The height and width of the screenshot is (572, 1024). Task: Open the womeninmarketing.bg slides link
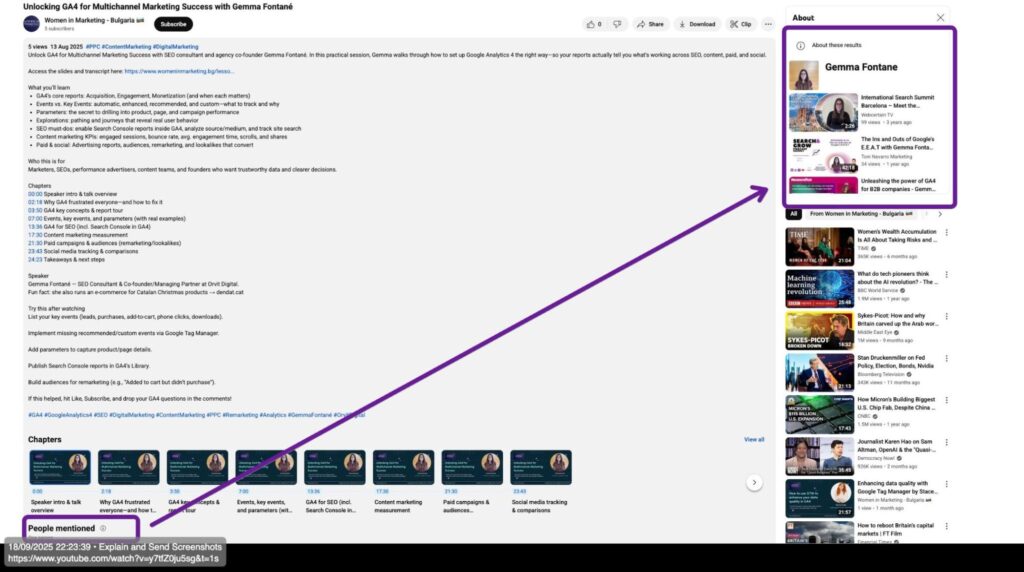(x=180, y=72)
